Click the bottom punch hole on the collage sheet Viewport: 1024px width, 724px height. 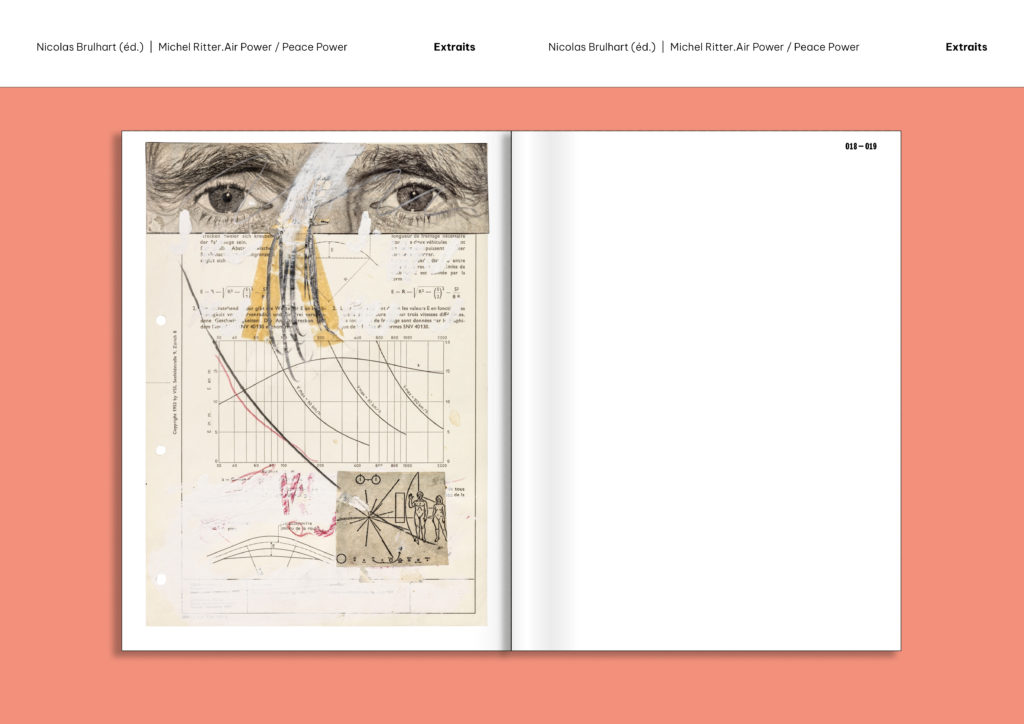(x=160, y=579)
